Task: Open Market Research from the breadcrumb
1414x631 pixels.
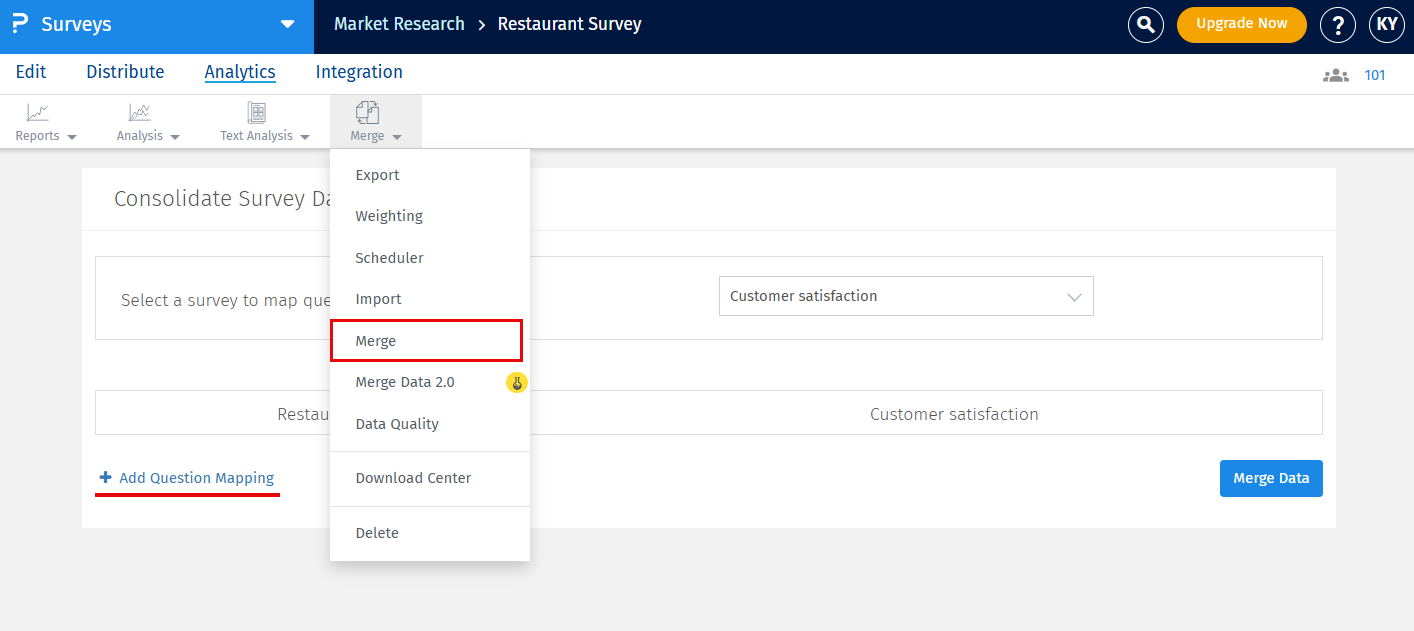Action: 398,24
